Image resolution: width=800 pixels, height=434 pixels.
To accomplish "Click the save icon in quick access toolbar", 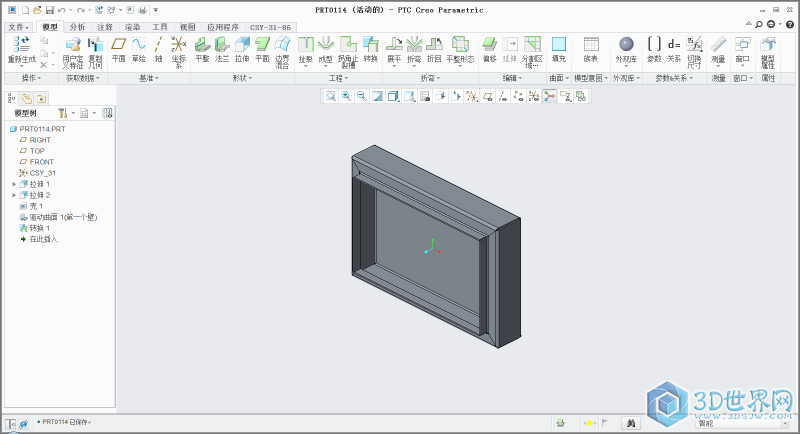I will click(x=49, y=10).
